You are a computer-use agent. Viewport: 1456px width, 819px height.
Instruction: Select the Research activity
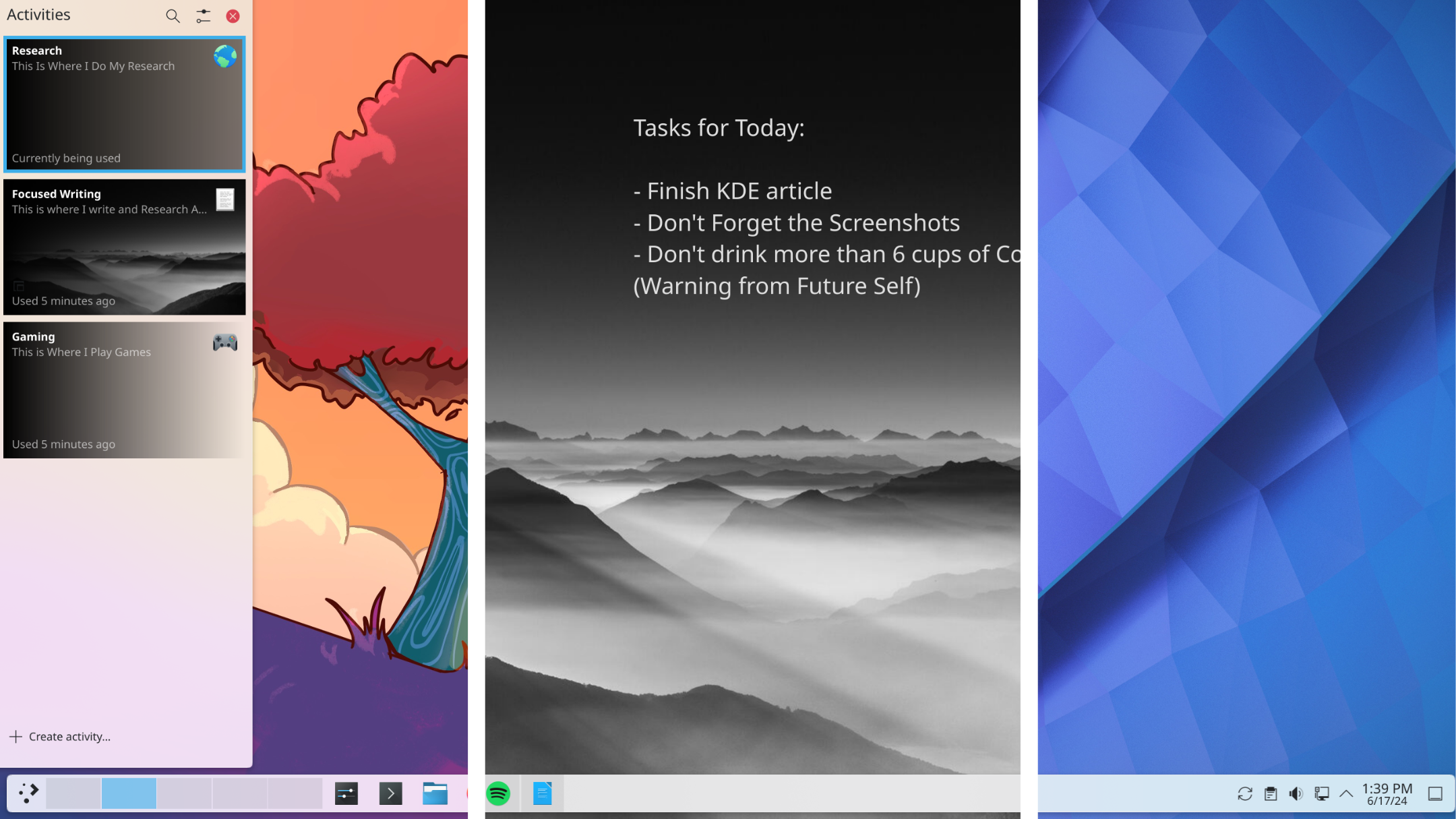pyautogui.click(x=125, y=104)
